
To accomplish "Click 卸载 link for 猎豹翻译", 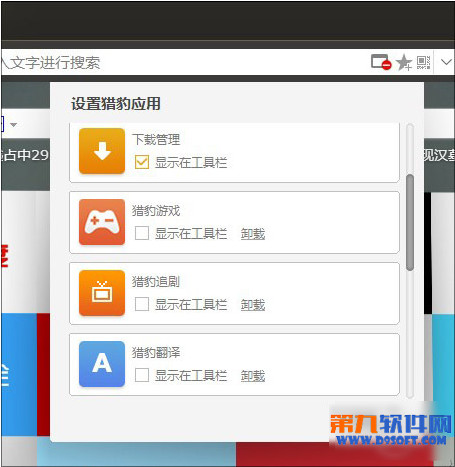I will tap(253, 376).
